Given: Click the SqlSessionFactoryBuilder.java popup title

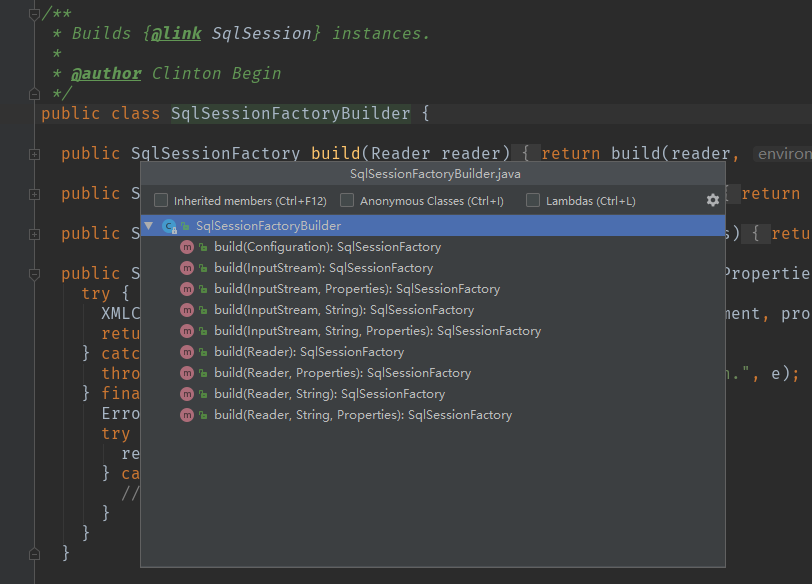Looking at the screenshot, I should [x=435, y=173].
